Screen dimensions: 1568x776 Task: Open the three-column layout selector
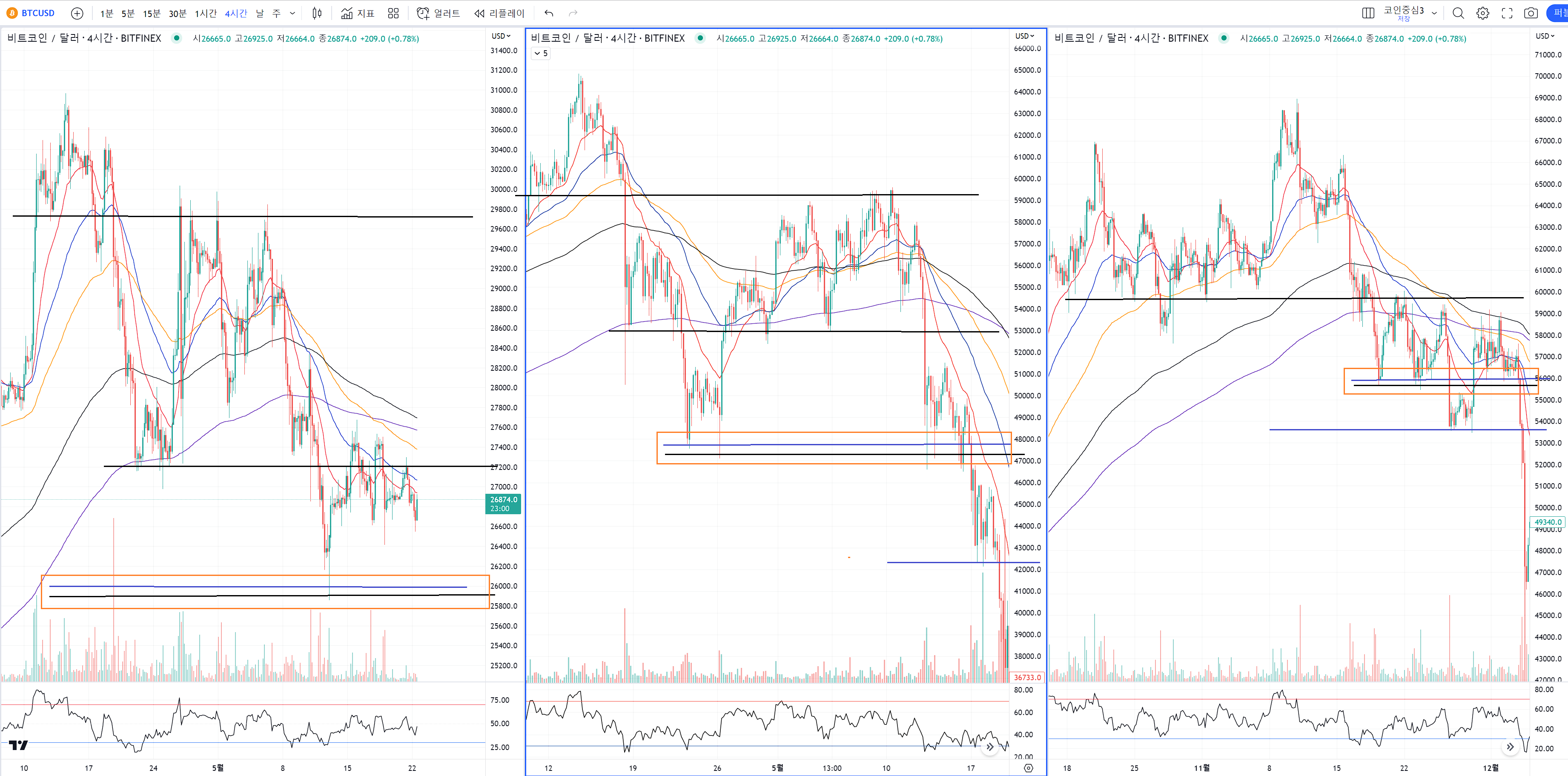click(1368, 13)
